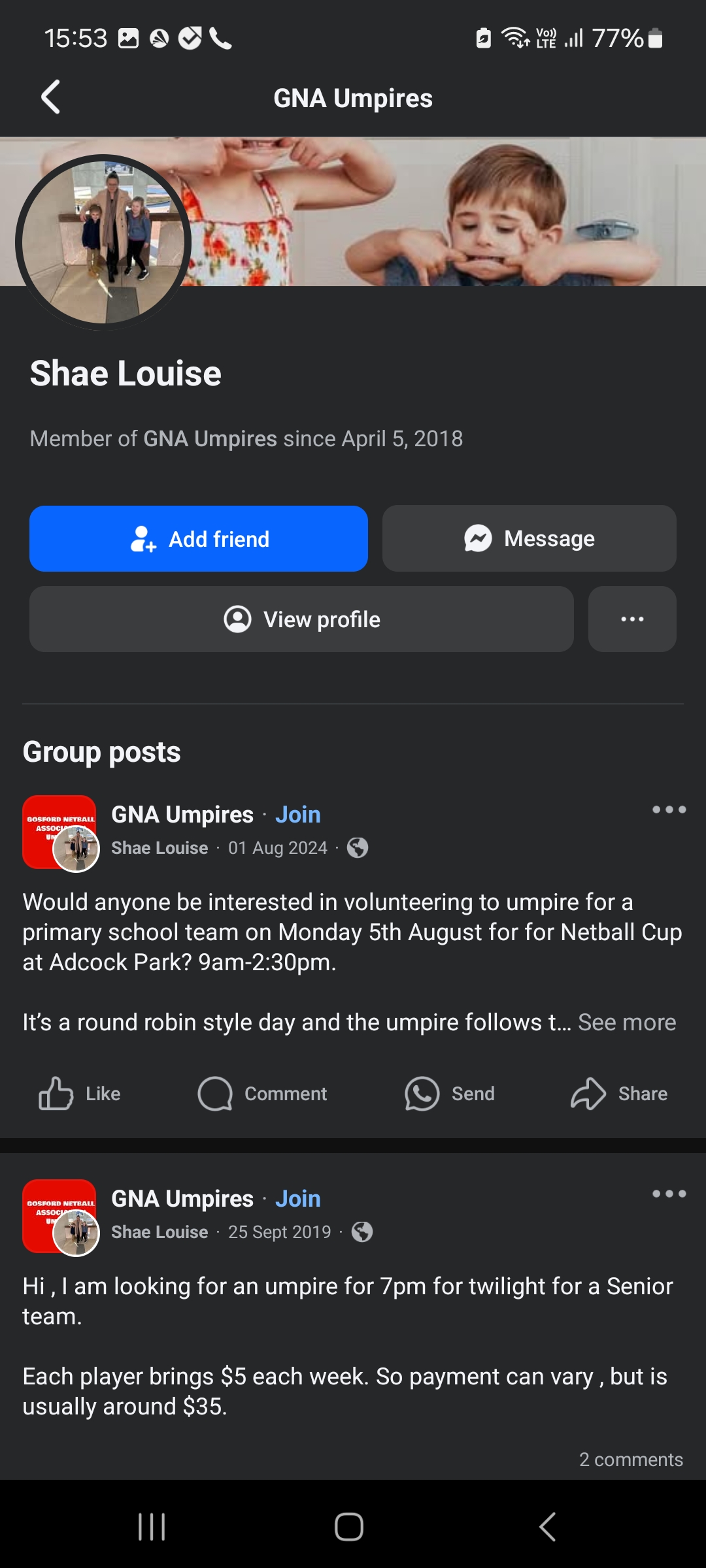Tap the Add friend button
The height and width of the screenshot is (1568, 706).
199,539
